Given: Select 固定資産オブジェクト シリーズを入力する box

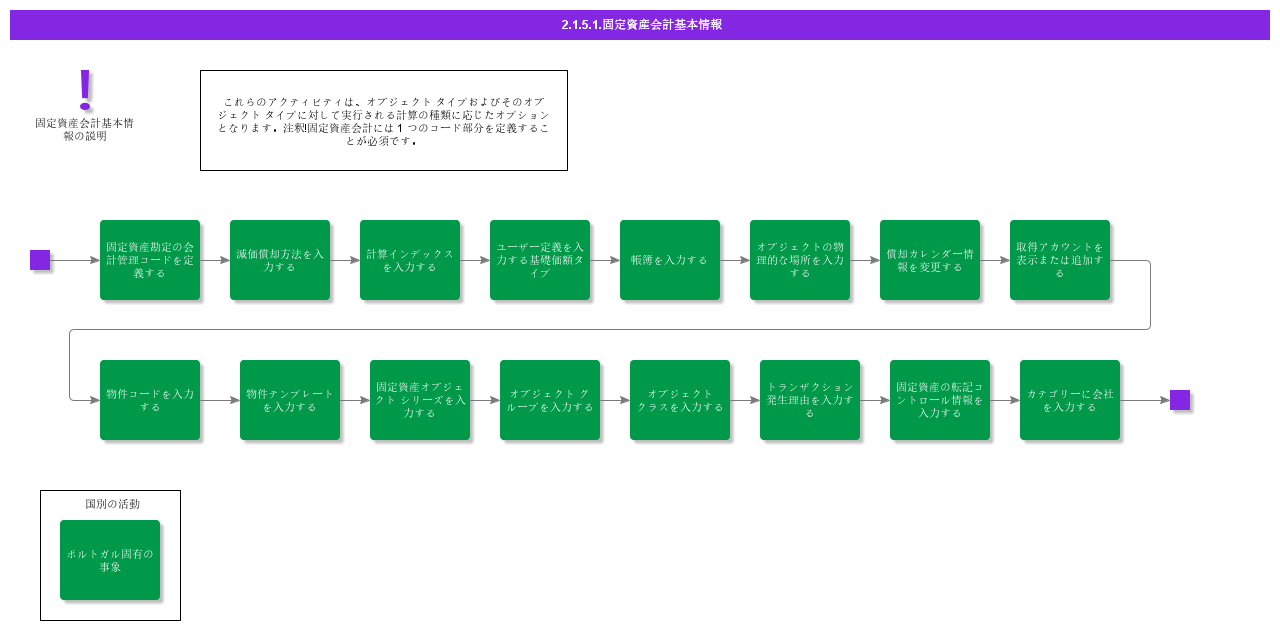Looking at the screenshot, I should click(420, 400).
